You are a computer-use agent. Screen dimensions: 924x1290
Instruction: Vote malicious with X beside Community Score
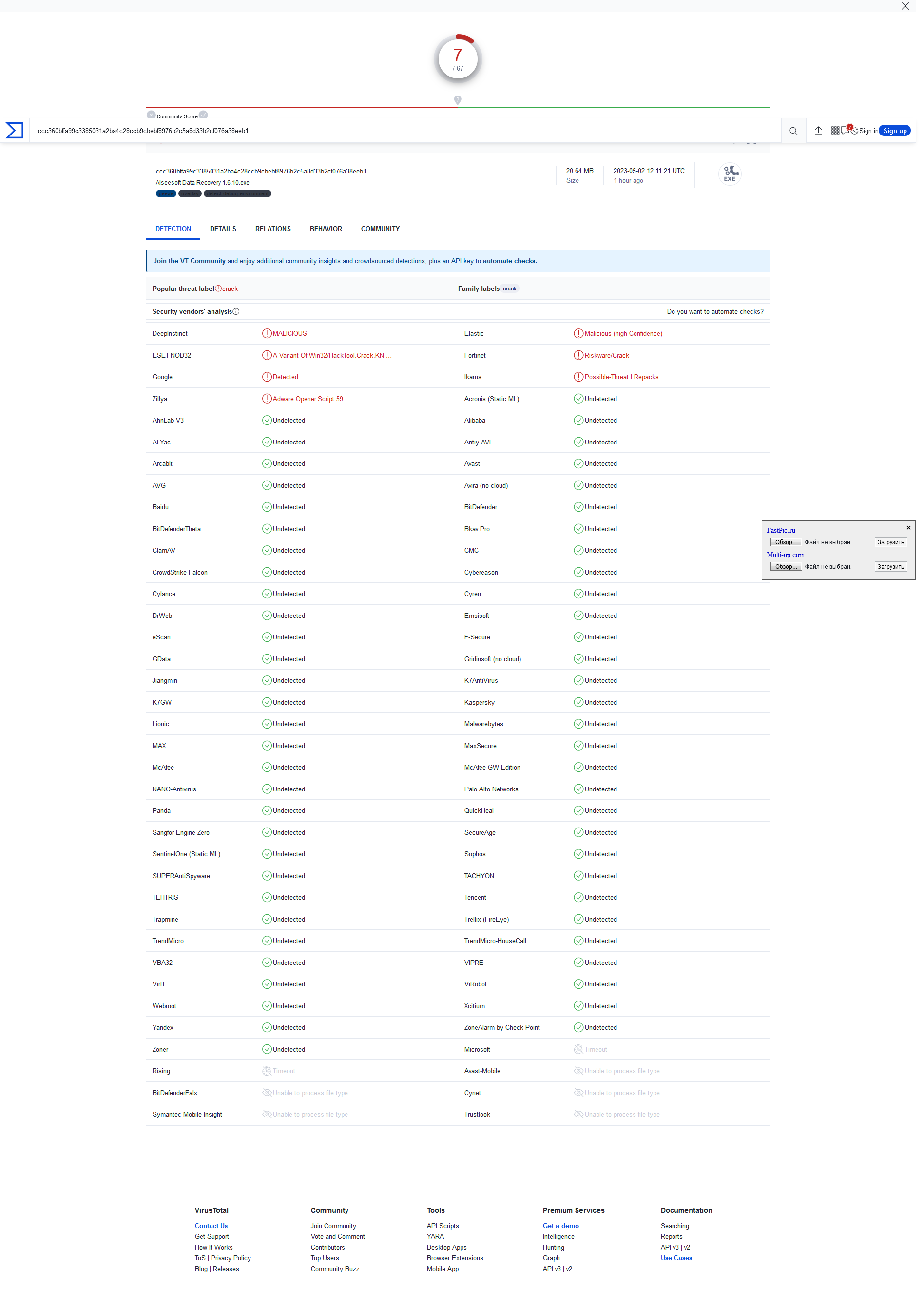click(x=151, y=115)
